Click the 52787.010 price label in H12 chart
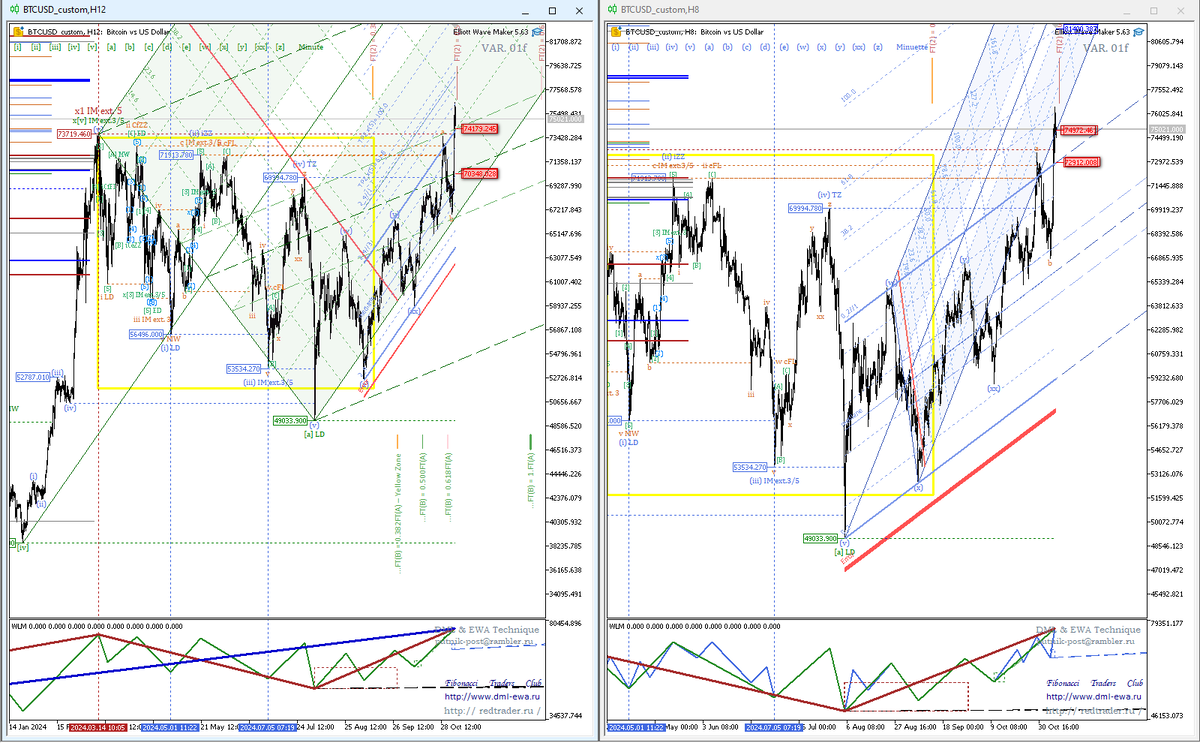The image size is (1200, 743). 33,377
